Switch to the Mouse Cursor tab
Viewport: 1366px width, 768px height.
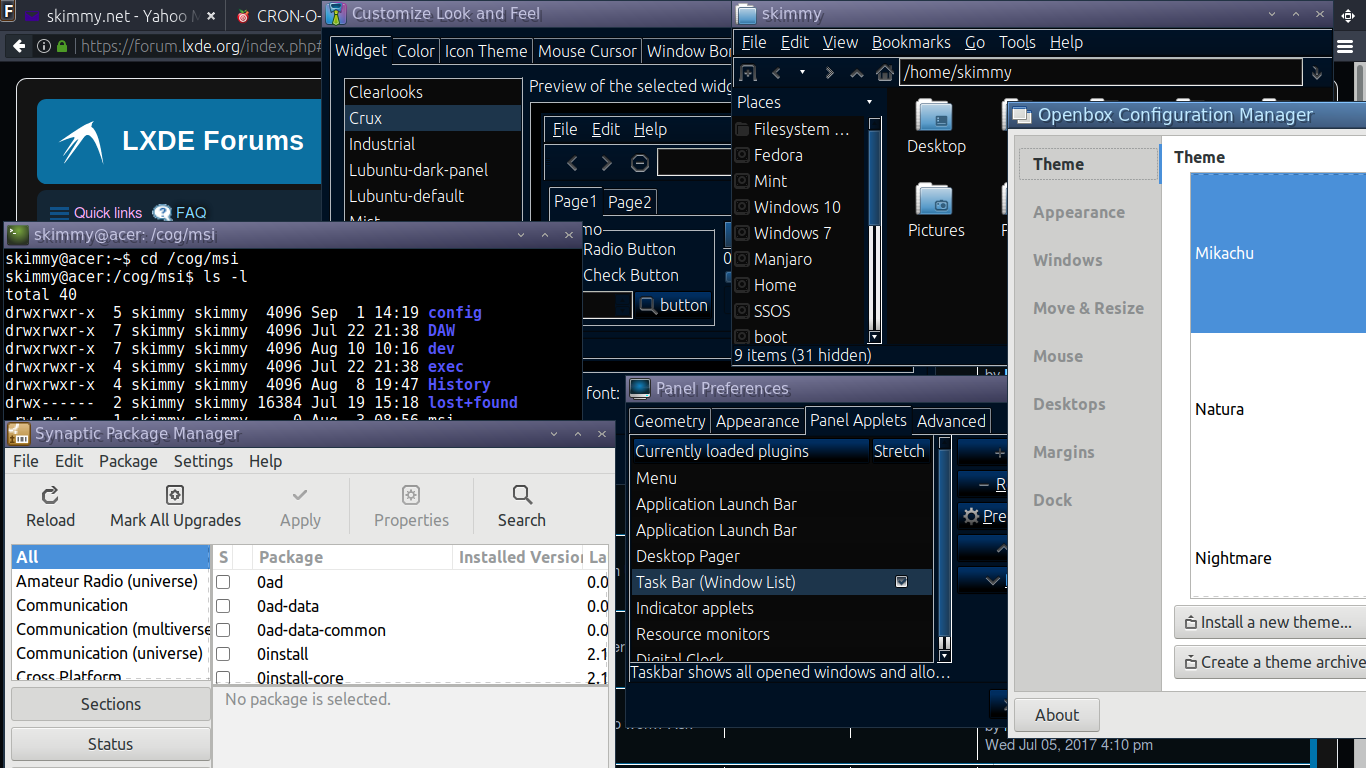pyautogui.click(x=587, y=51)
